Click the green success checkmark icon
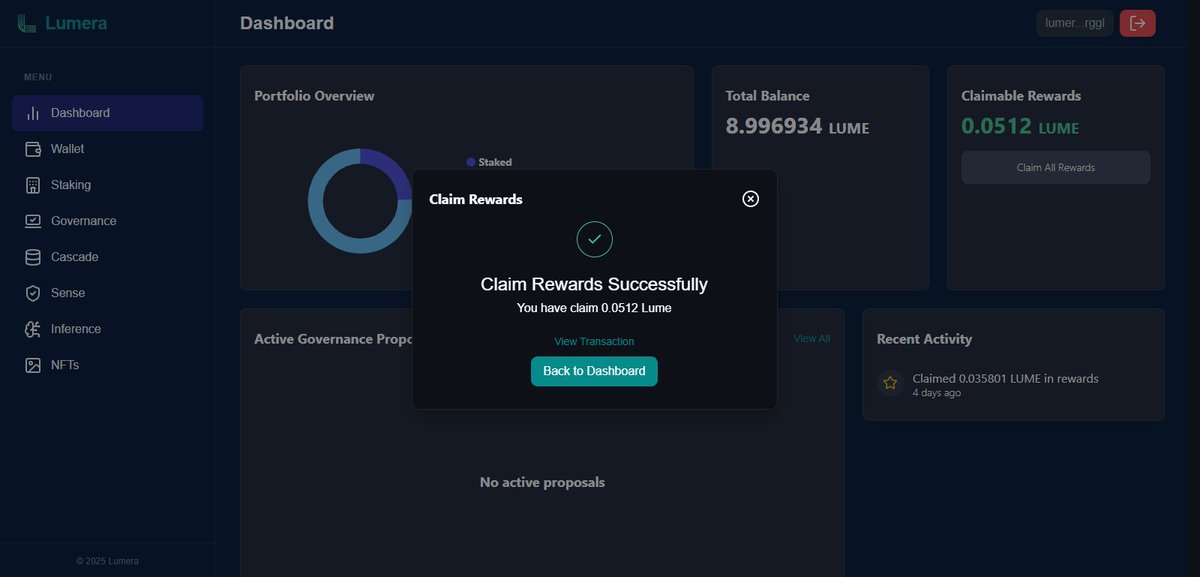This screenshot has height=577, width=1200. [x=594, y=239]
